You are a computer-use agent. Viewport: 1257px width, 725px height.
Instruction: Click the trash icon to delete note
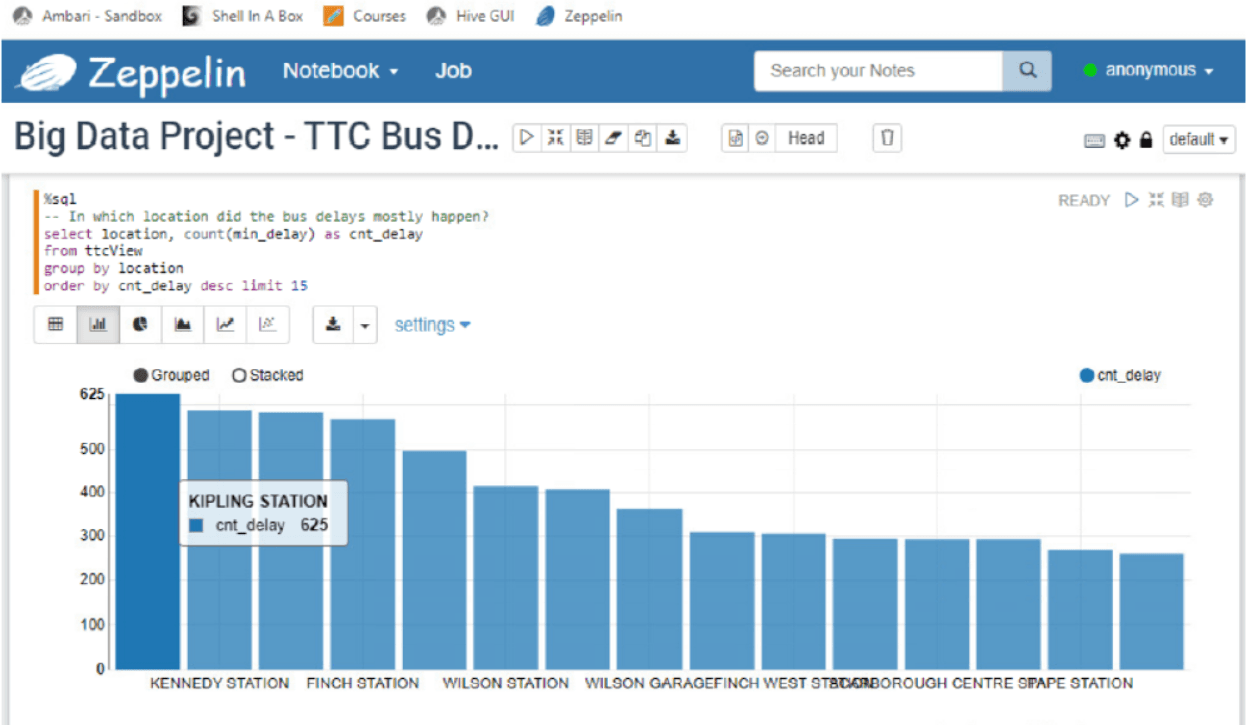tap(887, 139)
